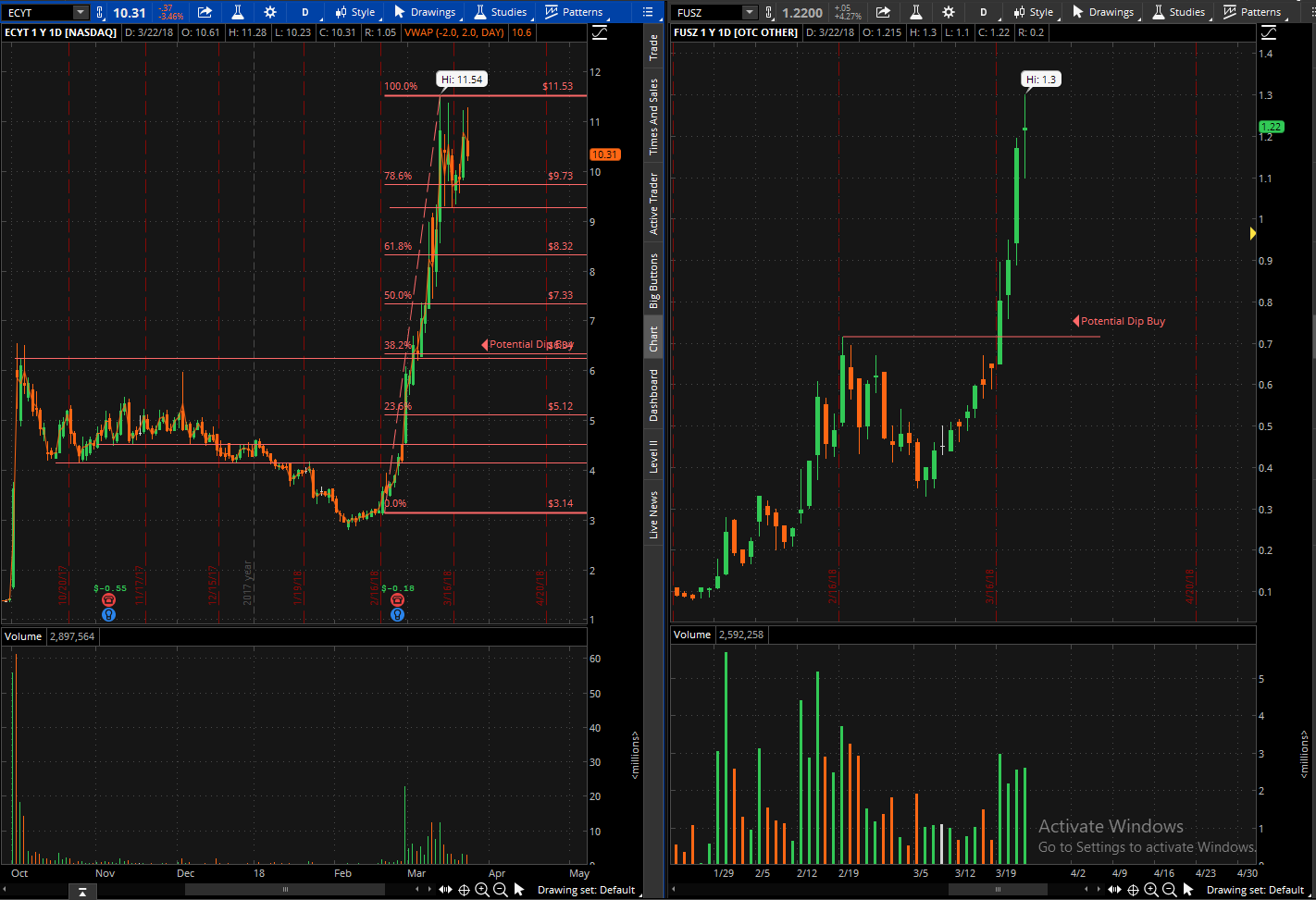Click the FUSZ Potential Dip Buy annotation
Screen dimensions: 1316x900
1119,321
